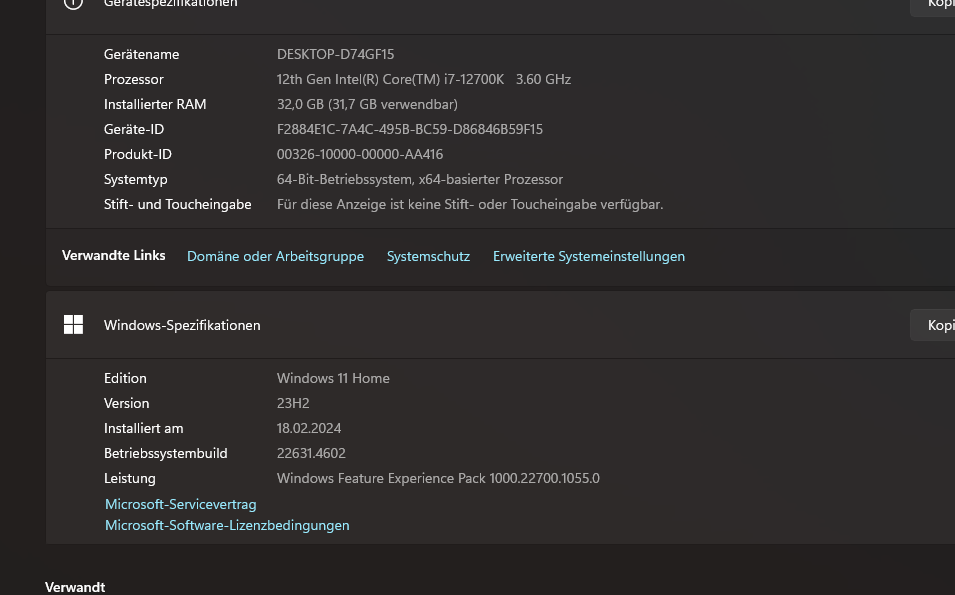Screen dimensions: 955x595
Task: Open the Systemschutz link
Action: [428, 256]
